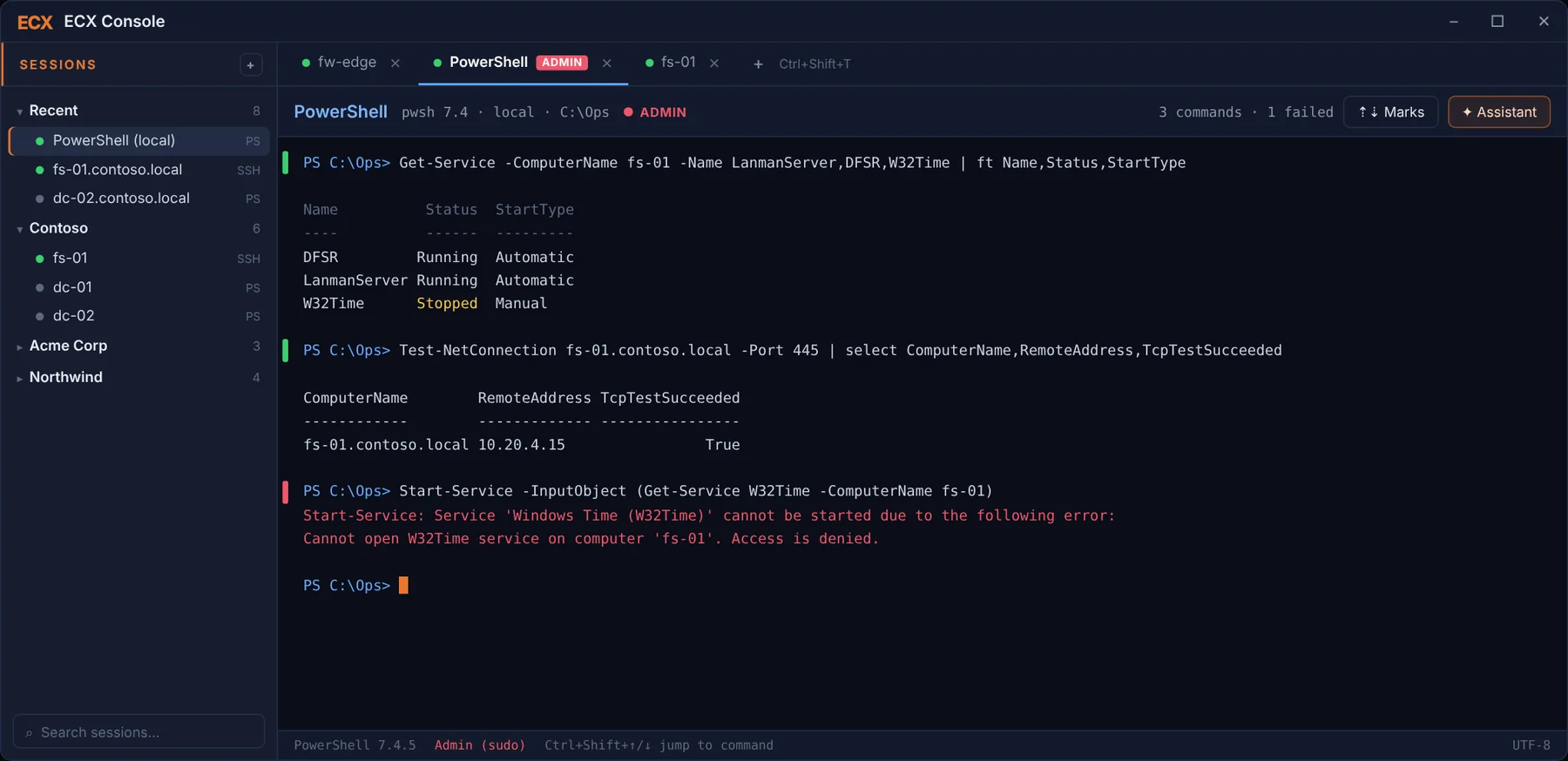Click the '3 commands' counter
The image size is (1568, 761).
click(x=1200, y=112)
